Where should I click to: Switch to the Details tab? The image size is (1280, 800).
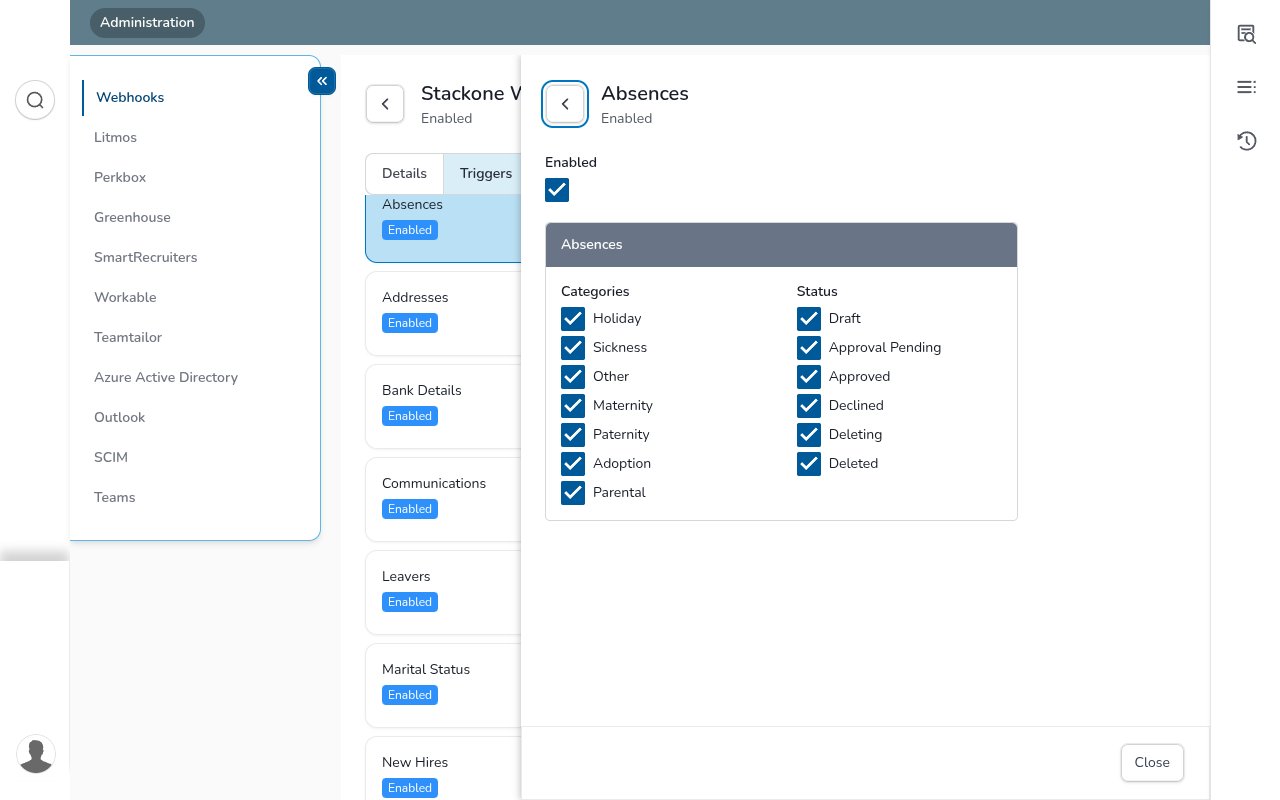pyautogui.click(x=404, y=173)
